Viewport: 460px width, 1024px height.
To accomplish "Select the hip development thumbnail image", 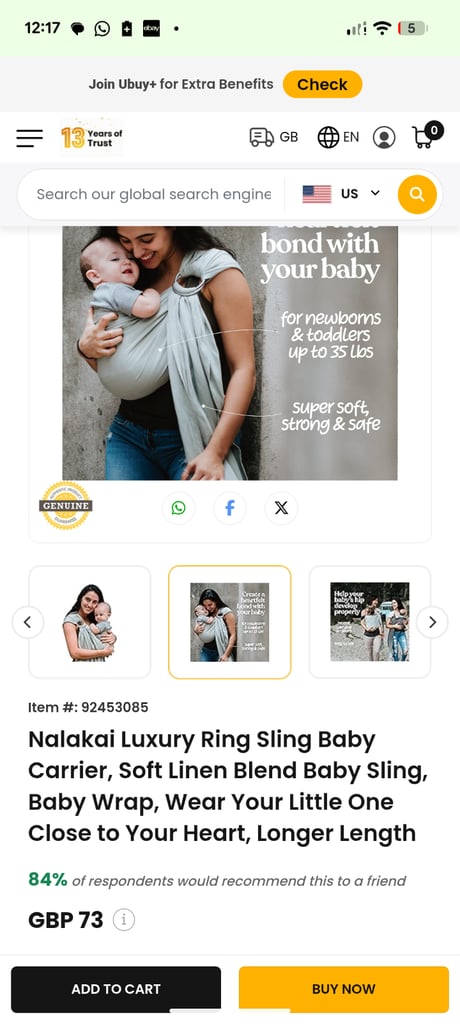I will coord(370,622).
